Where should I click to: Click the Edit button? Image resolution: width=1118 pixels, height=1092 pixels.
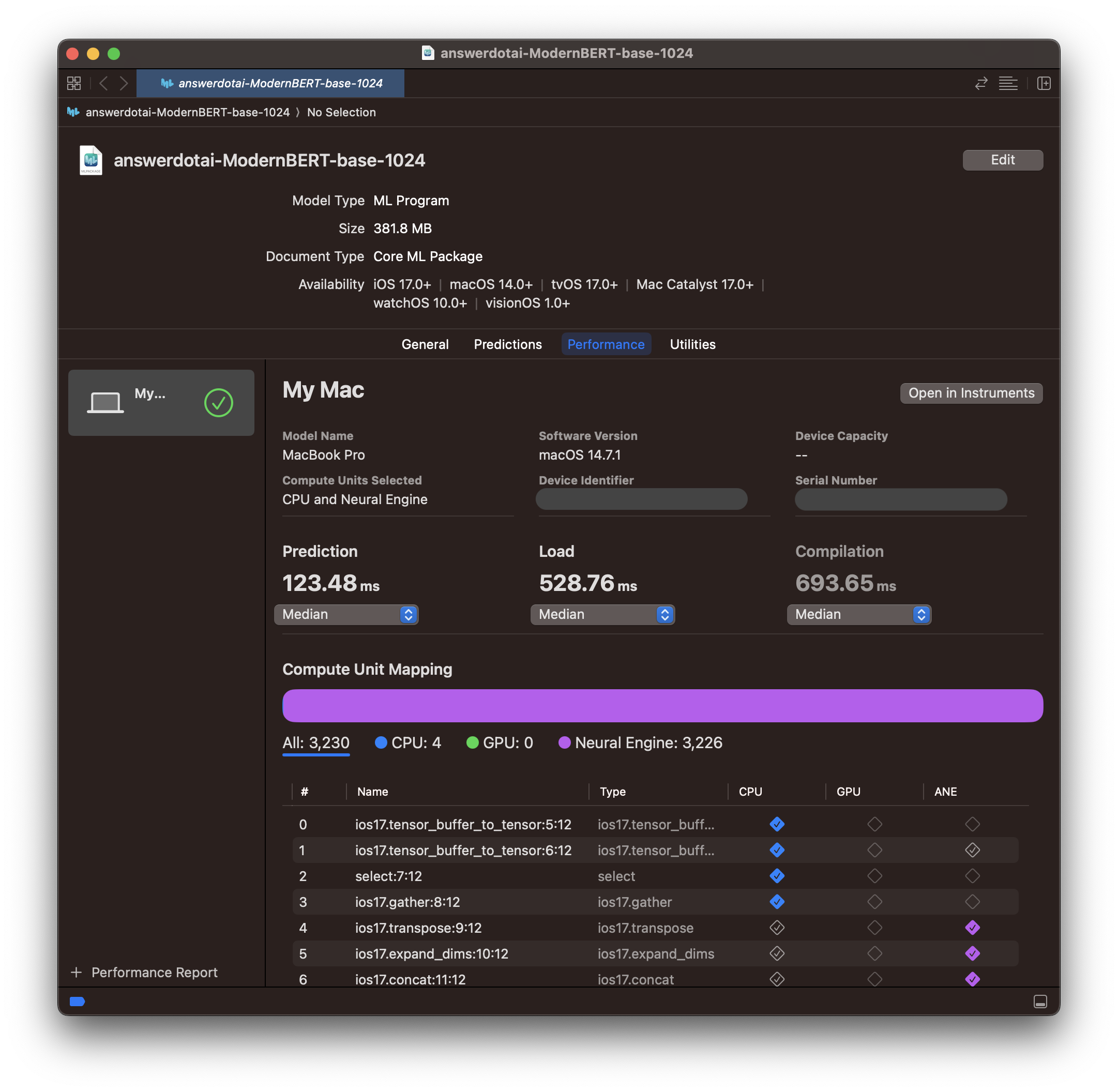point(1002,159)
